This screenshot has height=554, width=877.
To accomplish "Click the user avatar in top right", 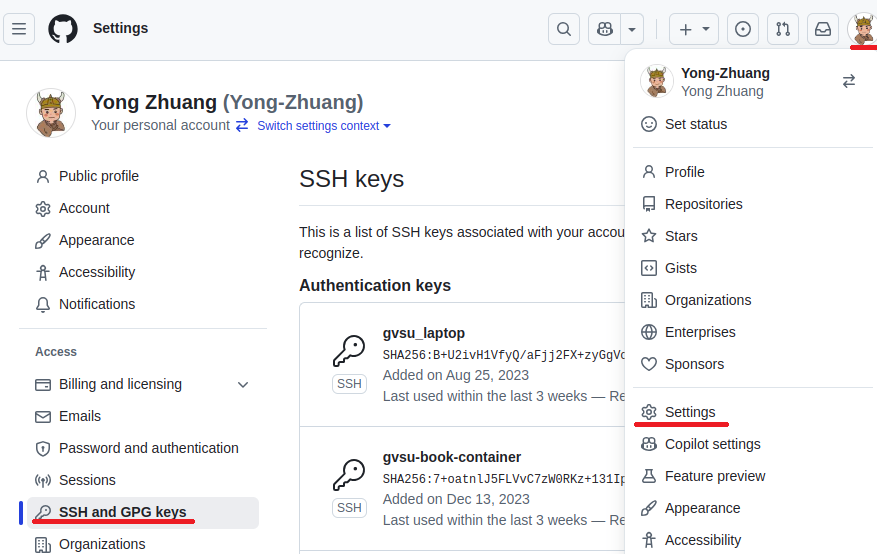I will (x=861, y=28).
